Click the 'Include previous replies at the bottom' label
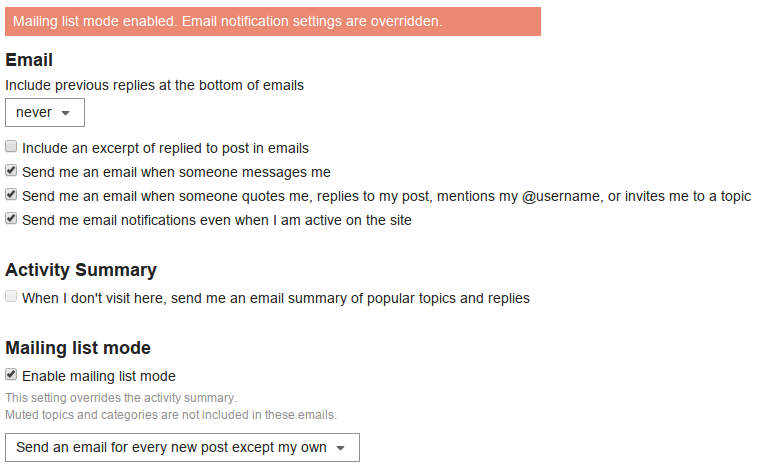 point(154,85)
